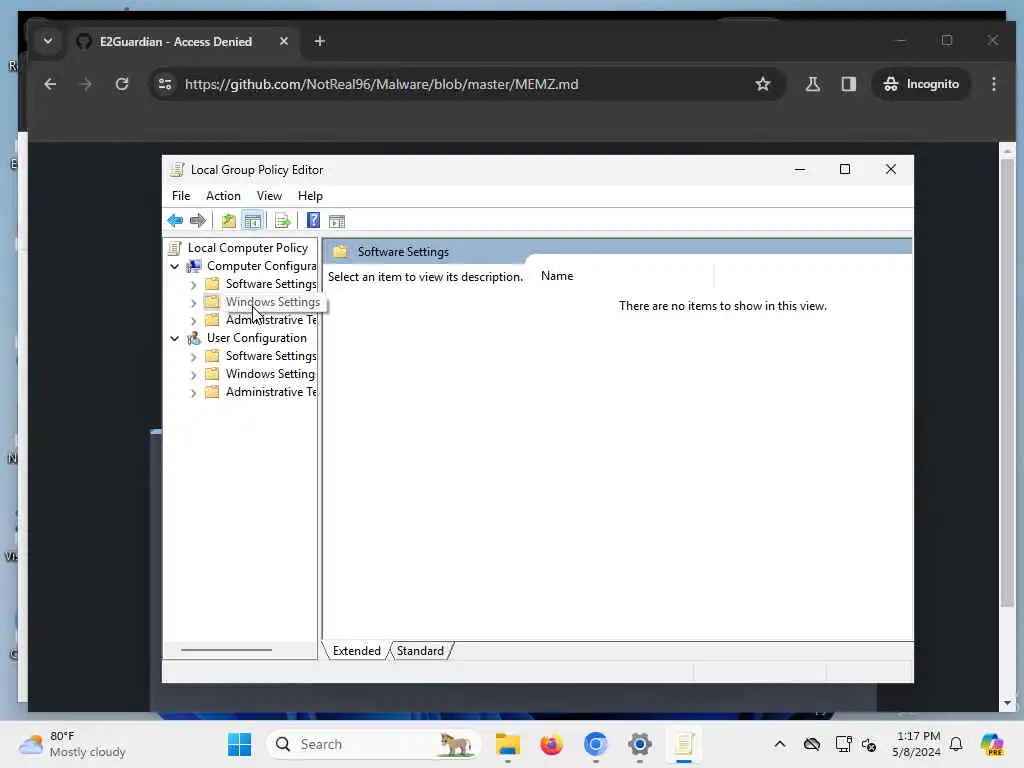Click the tree pane horizontal scrollbar
The width and height of the screenshot is (1024, 768).
click(x=227, y=650)
